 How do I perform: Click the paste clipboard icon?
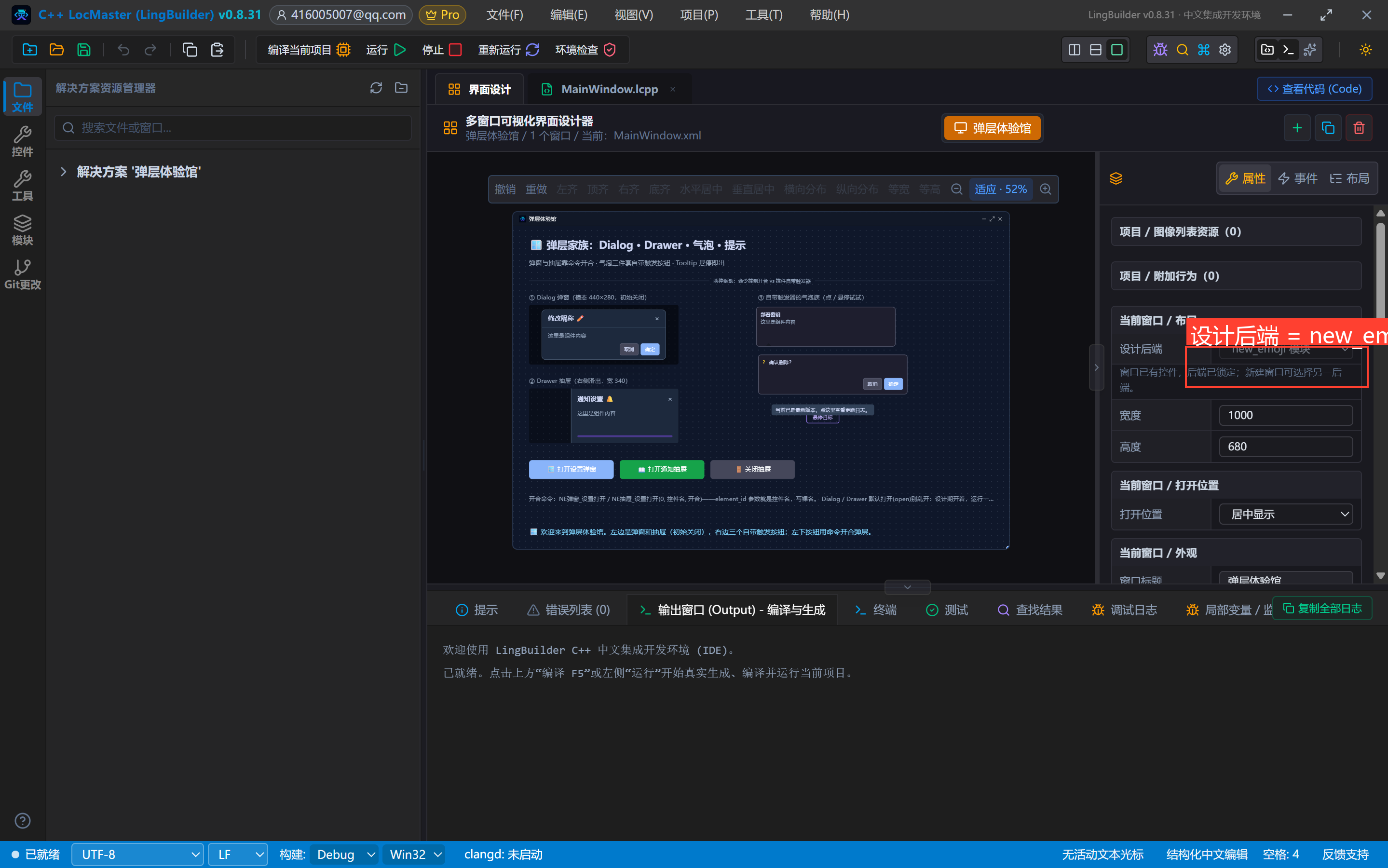click(x=217, y=50)
